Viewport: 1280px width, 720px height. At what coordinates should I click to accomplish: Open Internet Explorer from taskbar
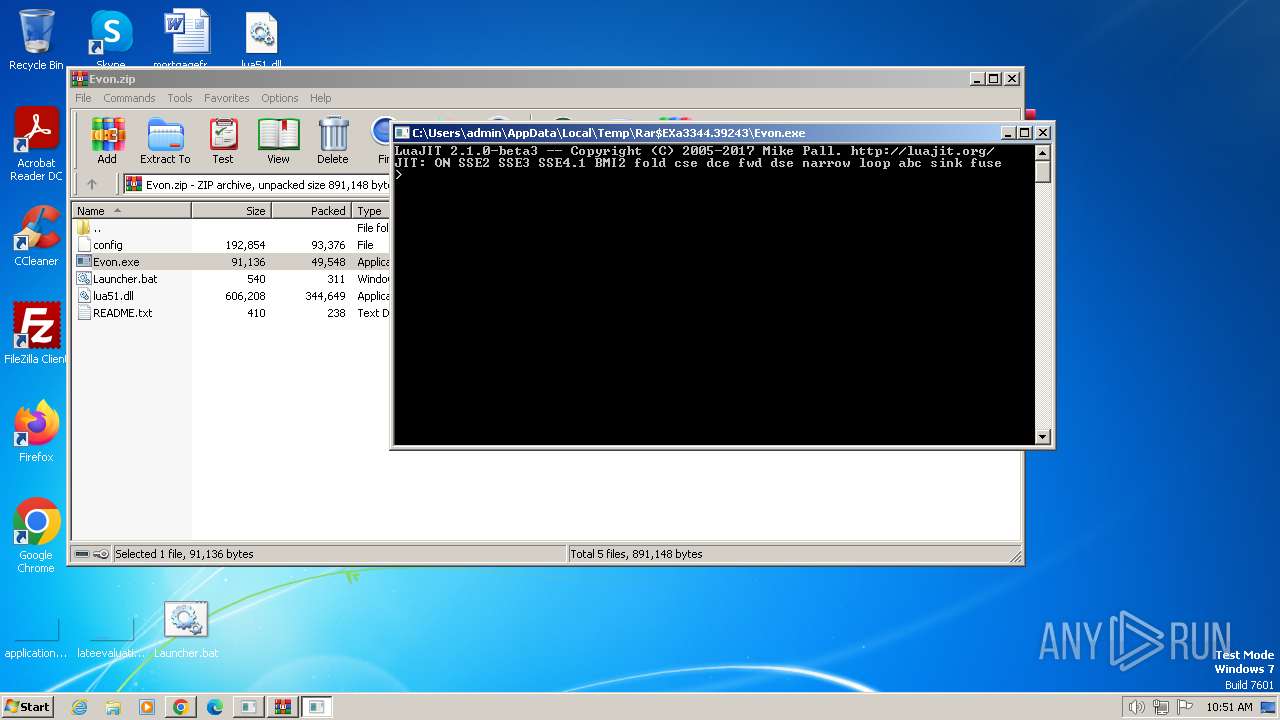click(x=80, y=707)
